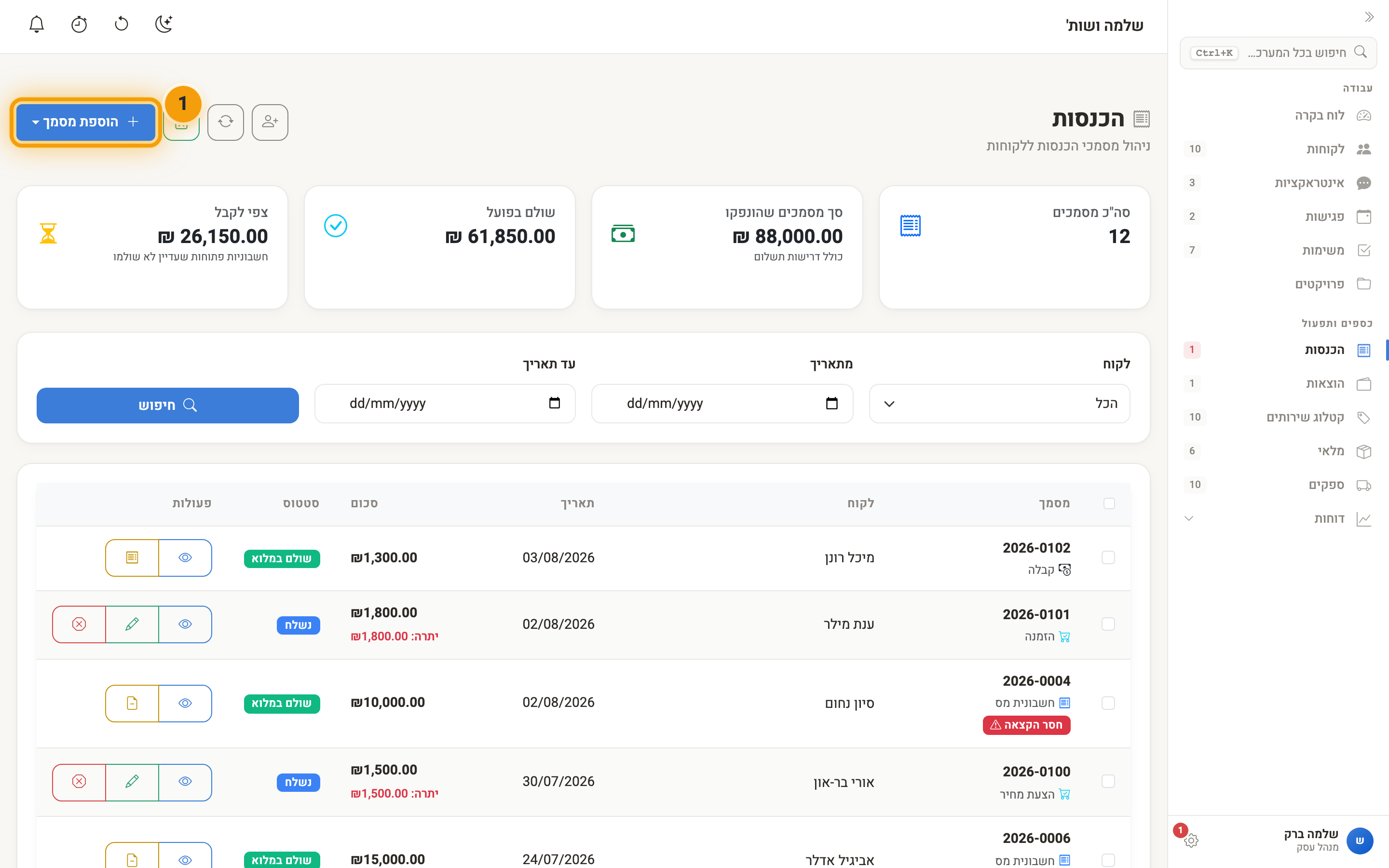Go to לוח בקרה dashboard
This screenshot has height=868, width=1389.
click(1278, 115)
